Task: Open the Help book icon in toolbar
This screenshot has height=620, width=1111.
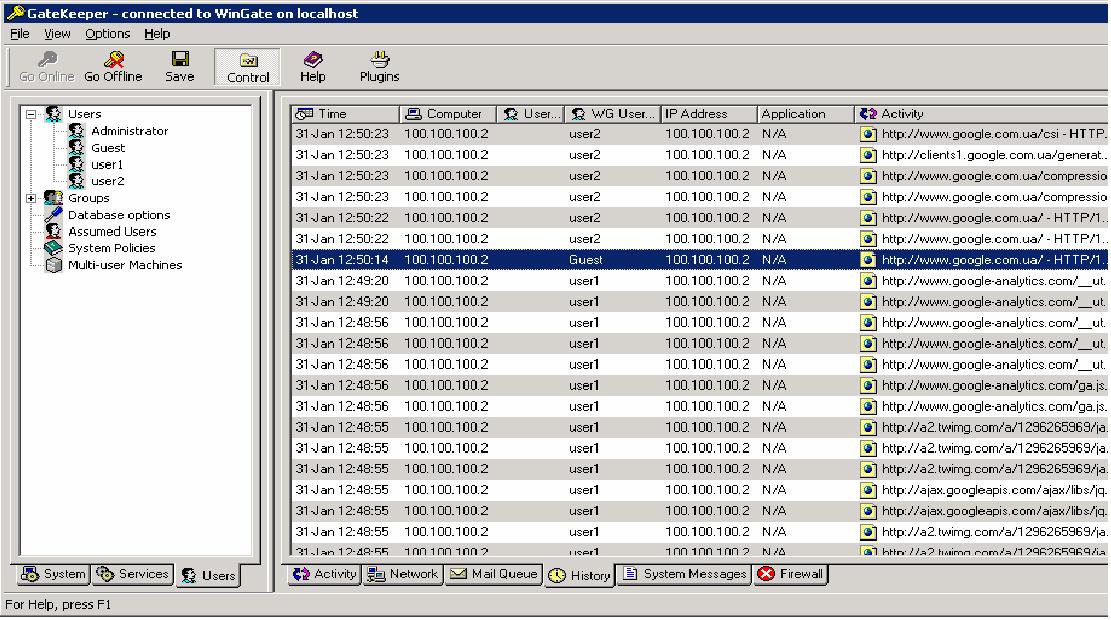Action: 312,60
